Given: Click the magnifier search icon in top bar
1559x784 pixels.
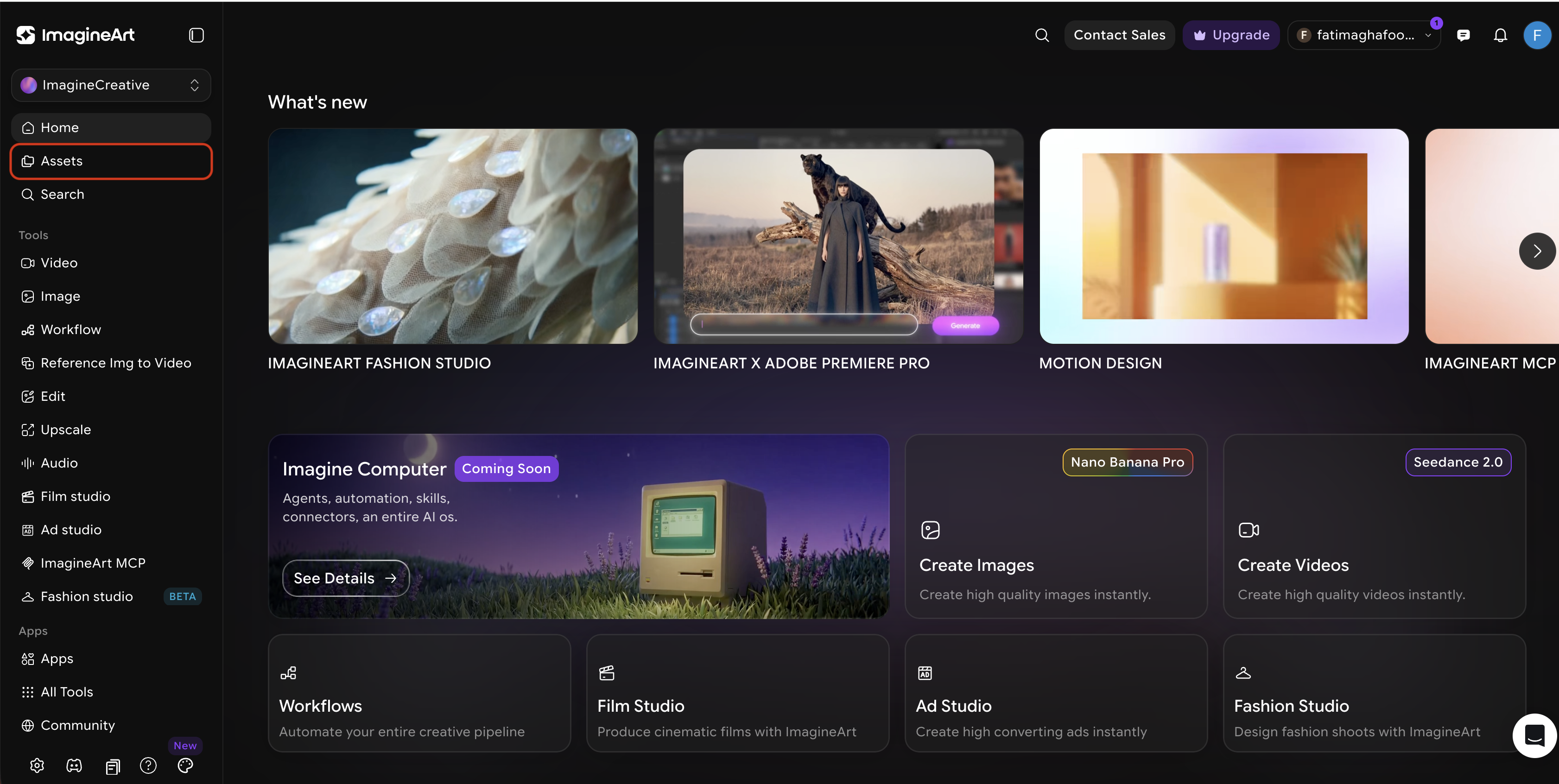Looking at the screenshot, I should pos(1041,35).
